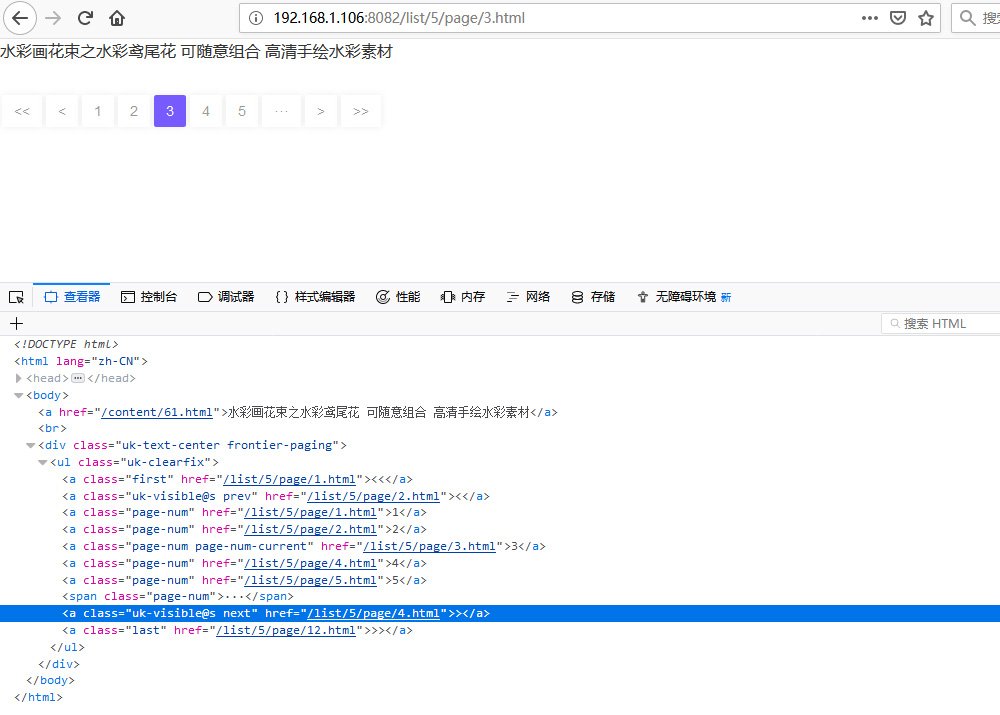Image resolution: width=1000 pixels, height=715 pixels.
Task: Click the browser back arrow button
Action: (x=21, y=18)
